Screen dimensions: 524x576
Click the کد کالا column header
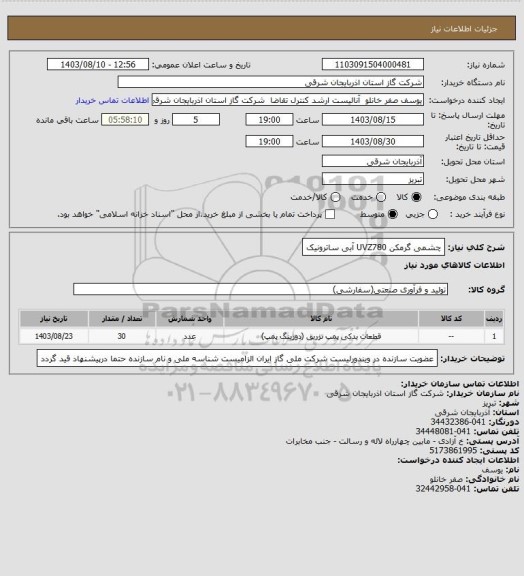tap(451, 318)
